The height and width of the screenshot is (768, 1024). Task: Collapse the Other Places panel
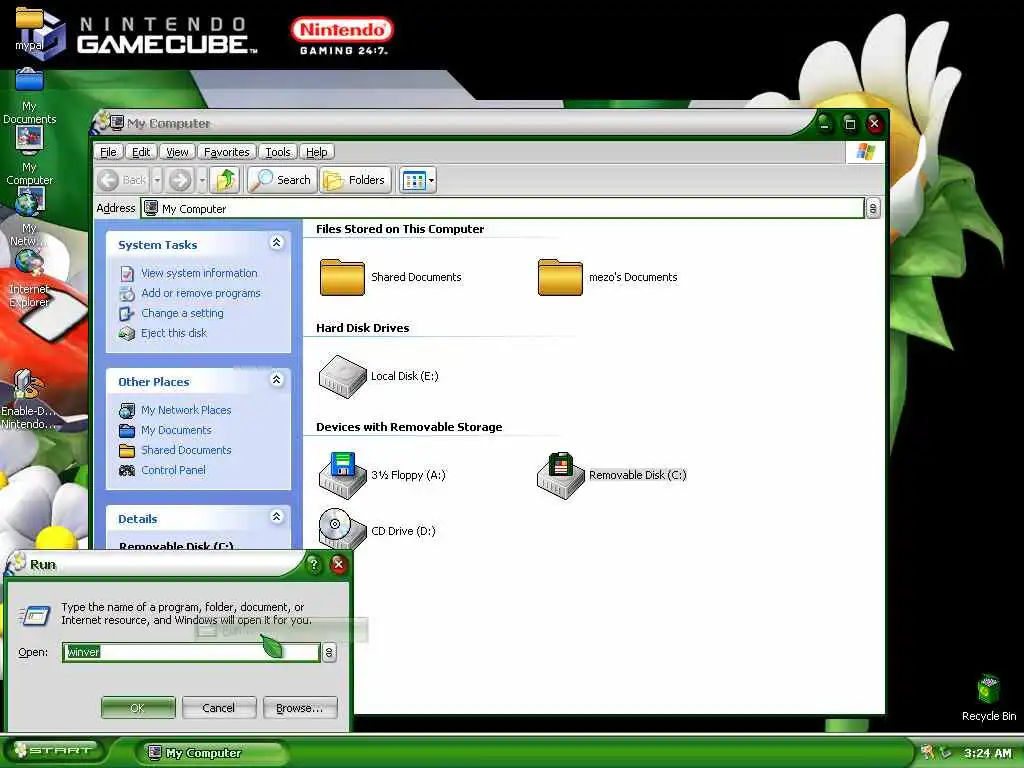coord(276,380)
